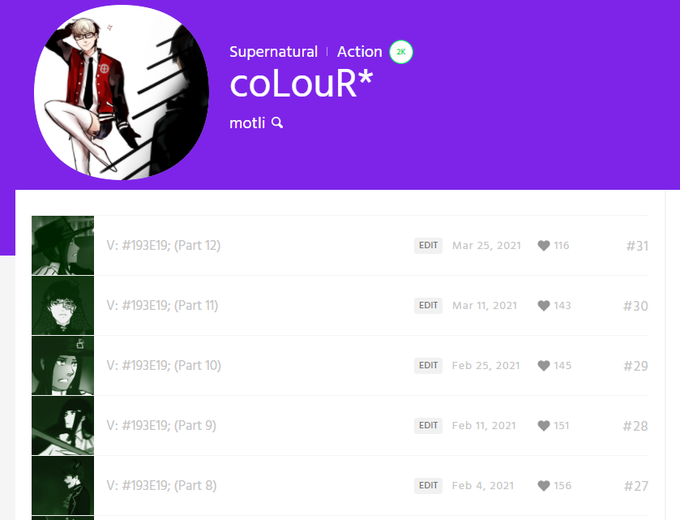
Task: Click EDIT button on Part 11 episode
Action: 428,305
